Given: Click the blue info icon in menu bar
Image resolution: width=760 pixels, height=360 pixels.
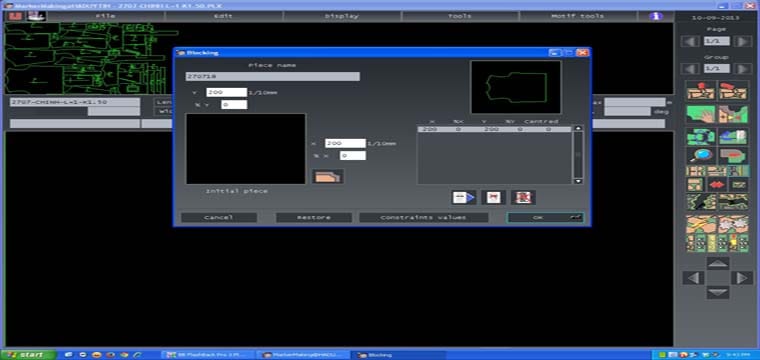Looking at the screenshot, I should tap(656, 16).
